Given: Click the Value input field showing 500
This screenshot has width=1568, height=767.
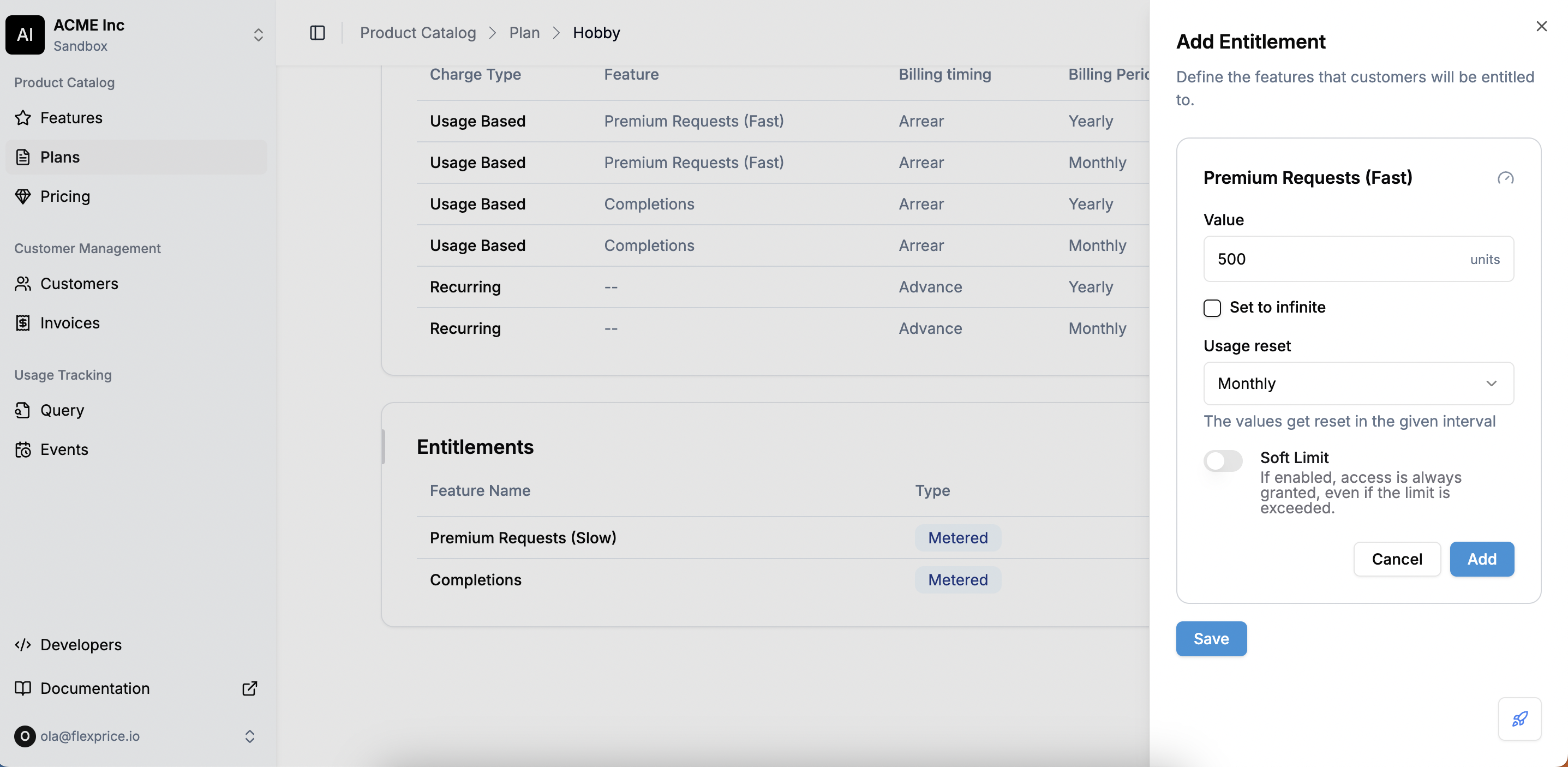Looking at the screenshot, I should [x=1358, y=259].
